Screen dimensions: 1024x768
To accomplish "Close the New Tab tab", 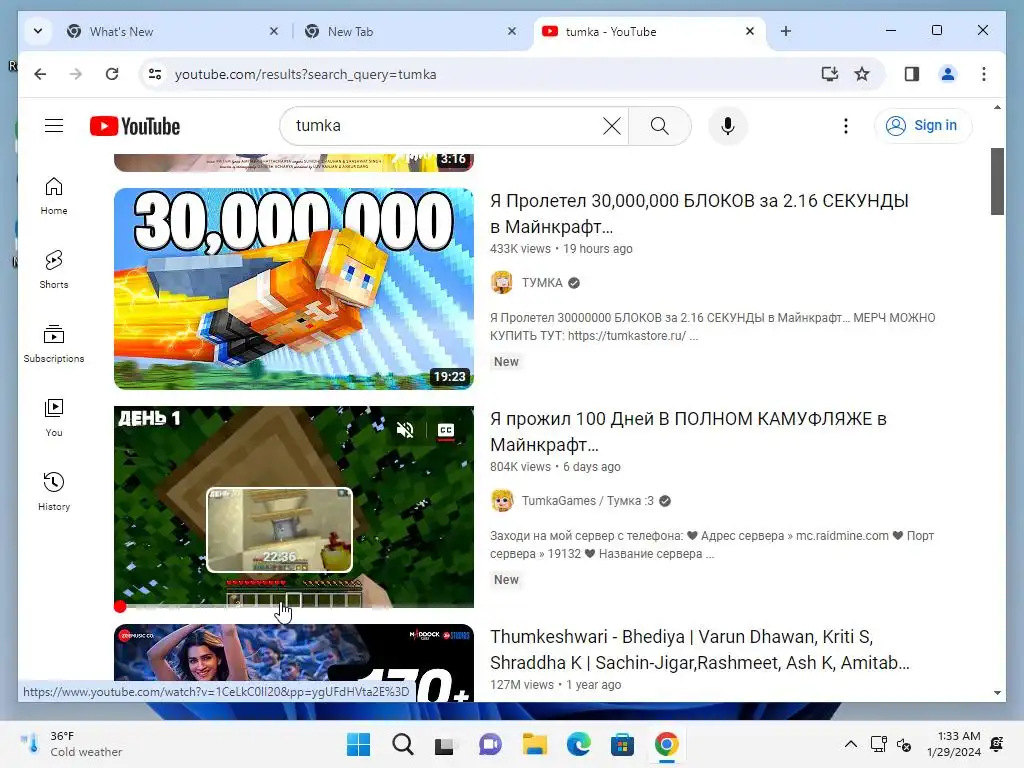I will (512, 31).
